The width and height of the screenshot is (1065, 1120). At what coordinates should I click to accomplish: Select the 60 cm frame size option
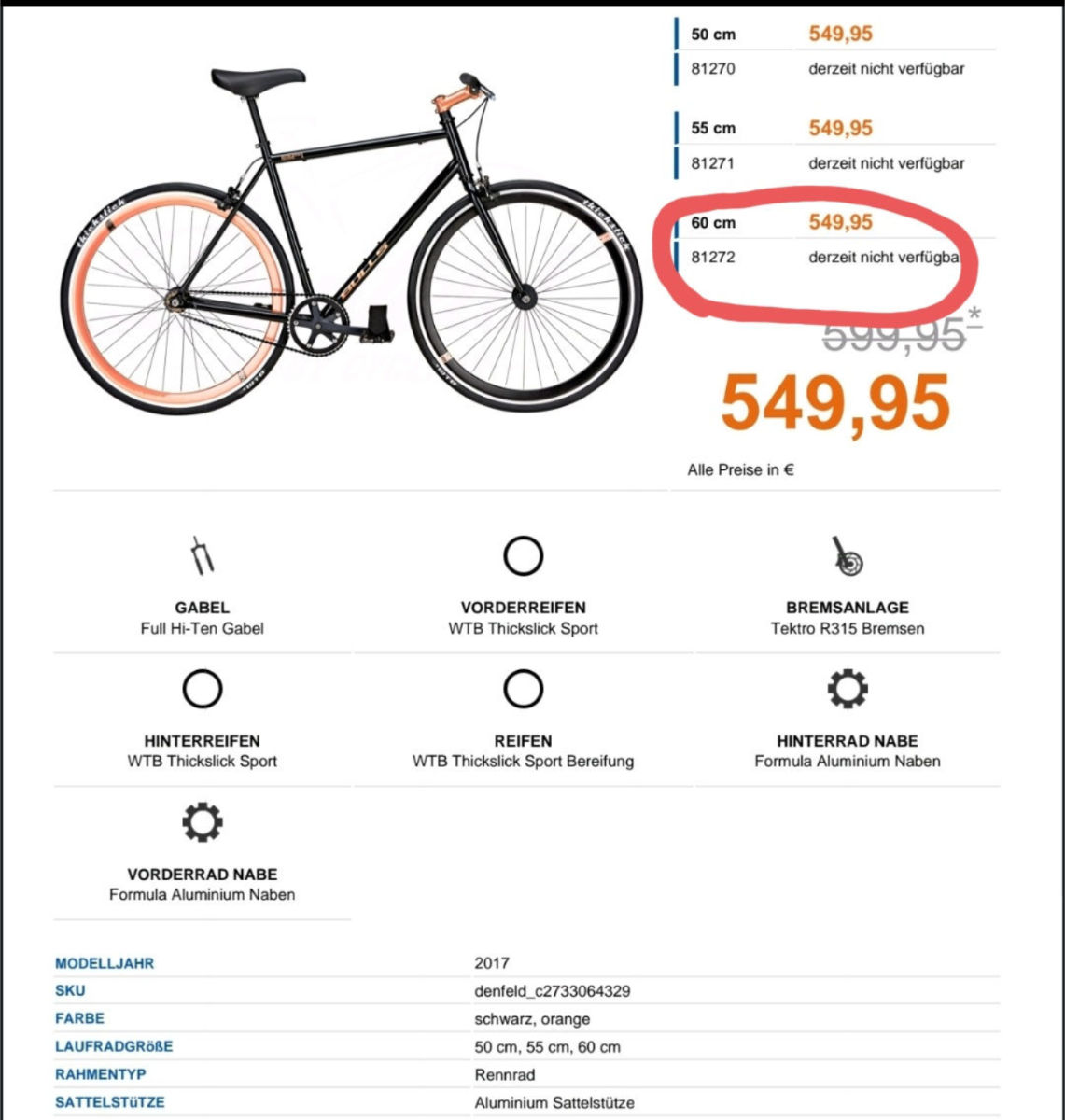[x=713, y=223]
